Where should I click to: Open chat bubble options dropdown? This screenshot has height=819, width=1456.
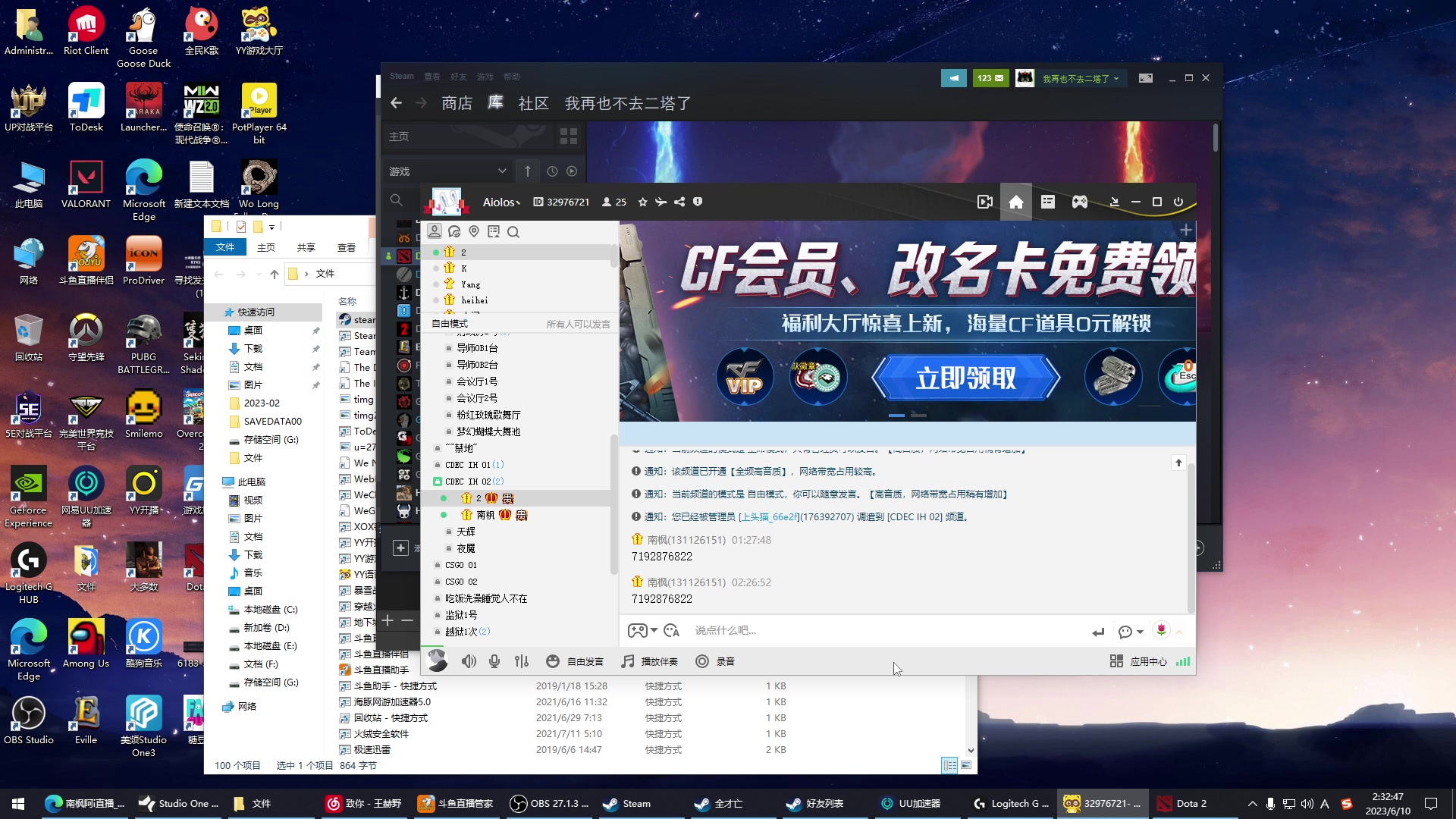(x=1130, y=632)
